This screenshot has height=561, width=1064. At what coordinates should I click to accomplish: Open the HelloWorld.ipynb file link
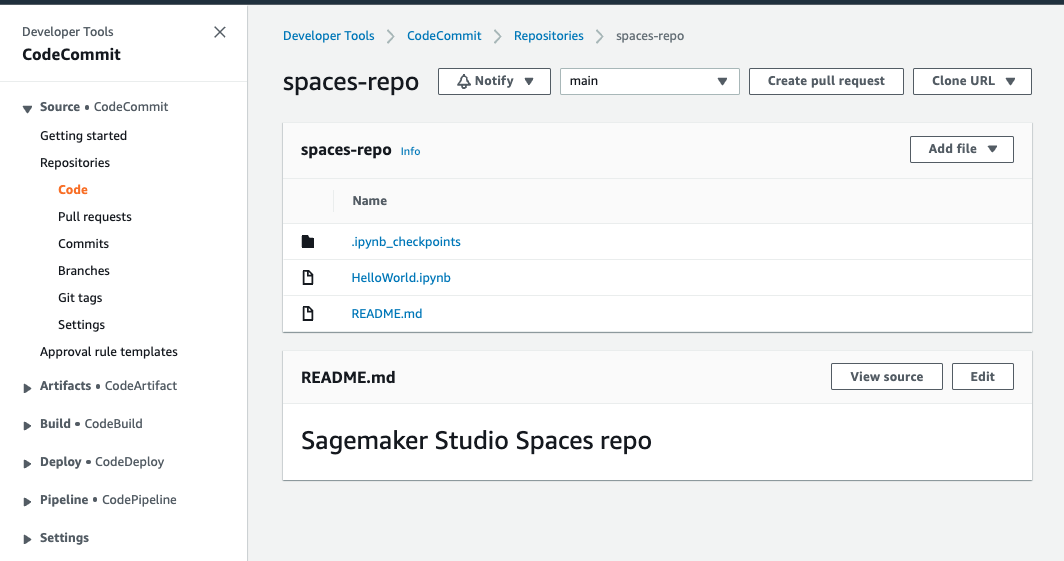[x=401, y=277]
